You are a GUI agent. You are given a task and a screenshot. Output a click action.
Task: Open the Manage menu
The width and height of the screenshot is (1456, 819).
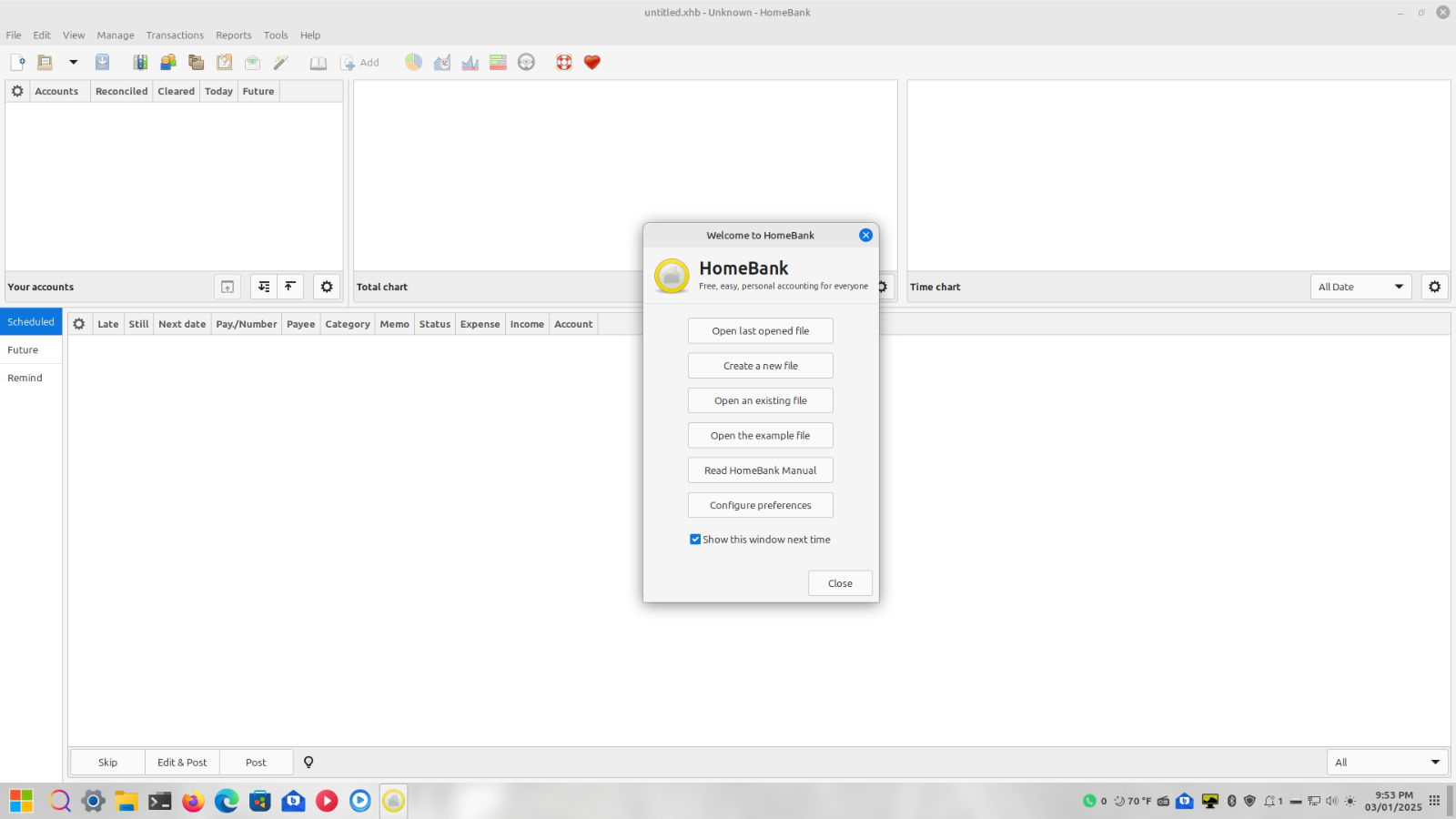click(x=116, y=35)
